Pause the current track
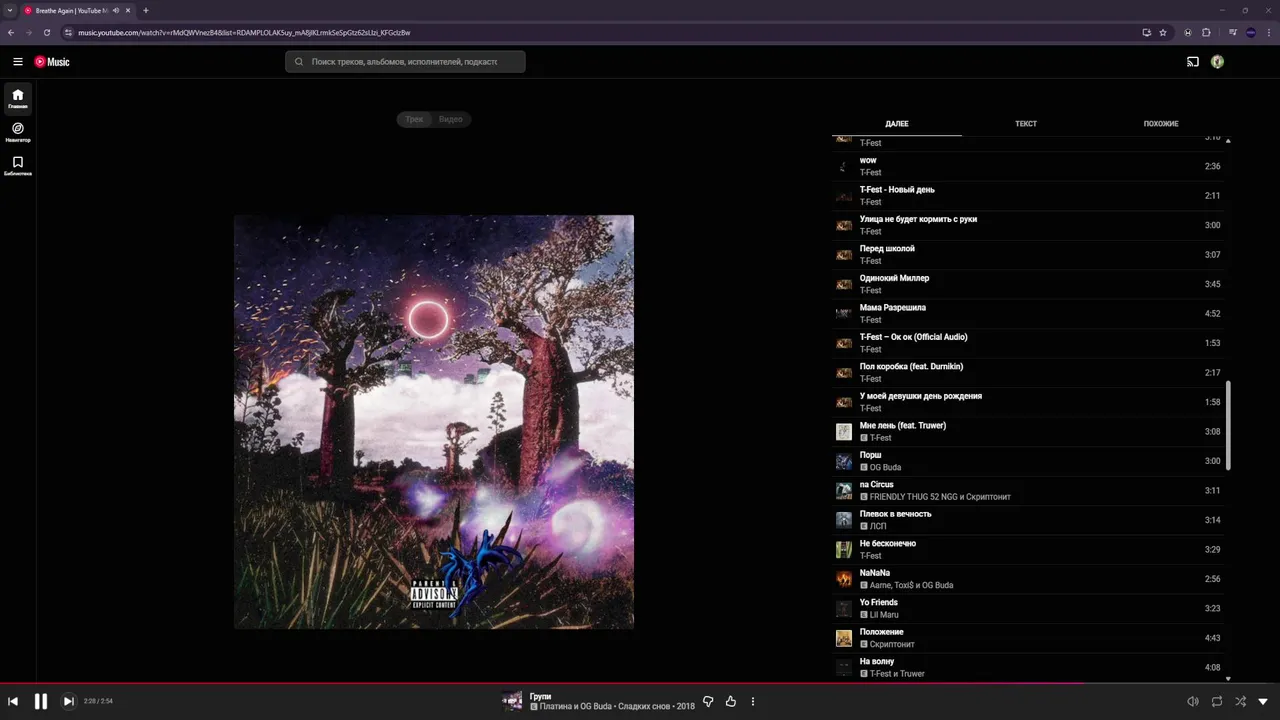Viewport: 1280px width, 720px height. click(41, 701)
